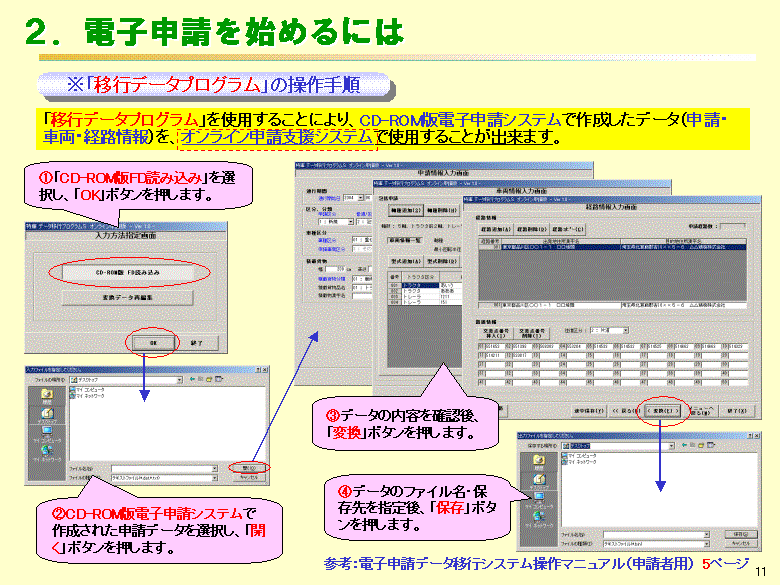The width and height of the screenshot is (780, 585).
Task: Click intersection number field 01
Action: [x=495, y=346]
